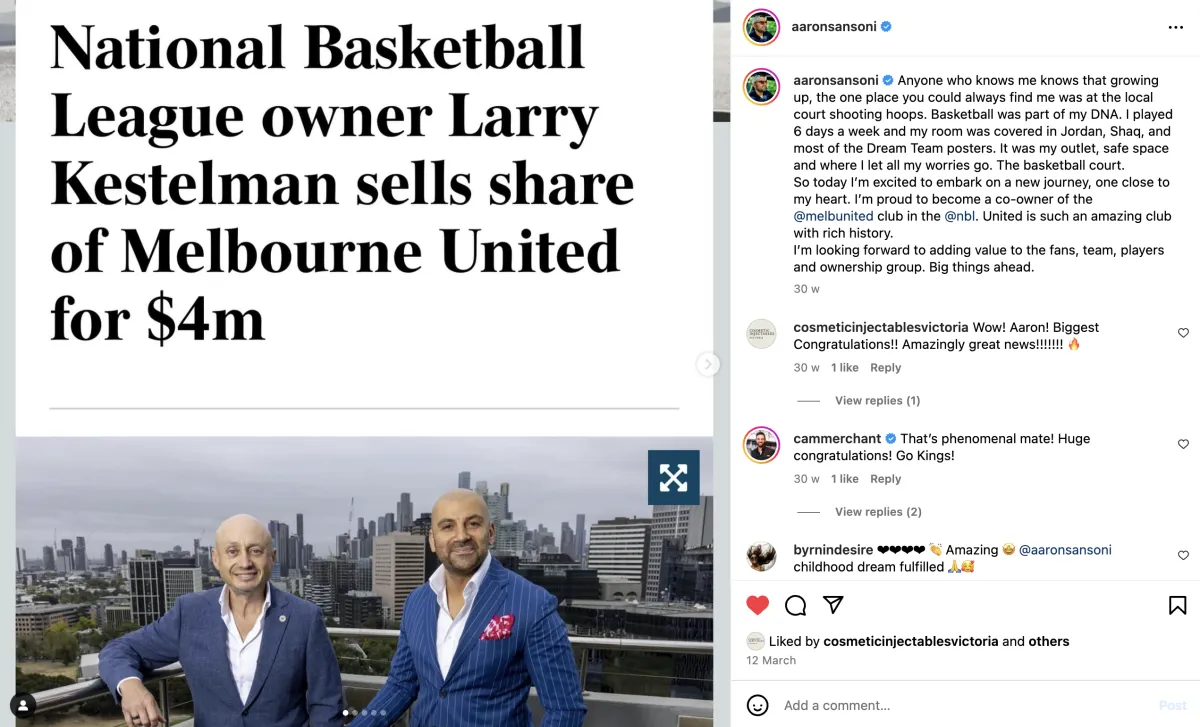Open @melbunited mention link
The width and height of the screenshot is (1200, 727).
[x=833, y=216]
